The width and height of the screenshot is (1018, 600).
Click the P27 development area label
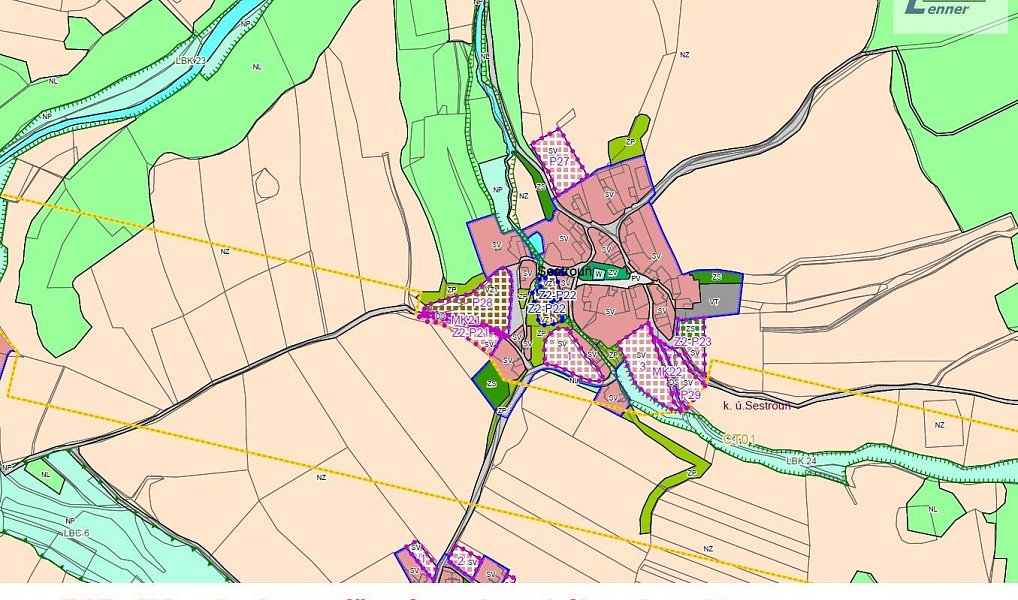(x=559, y=162)
